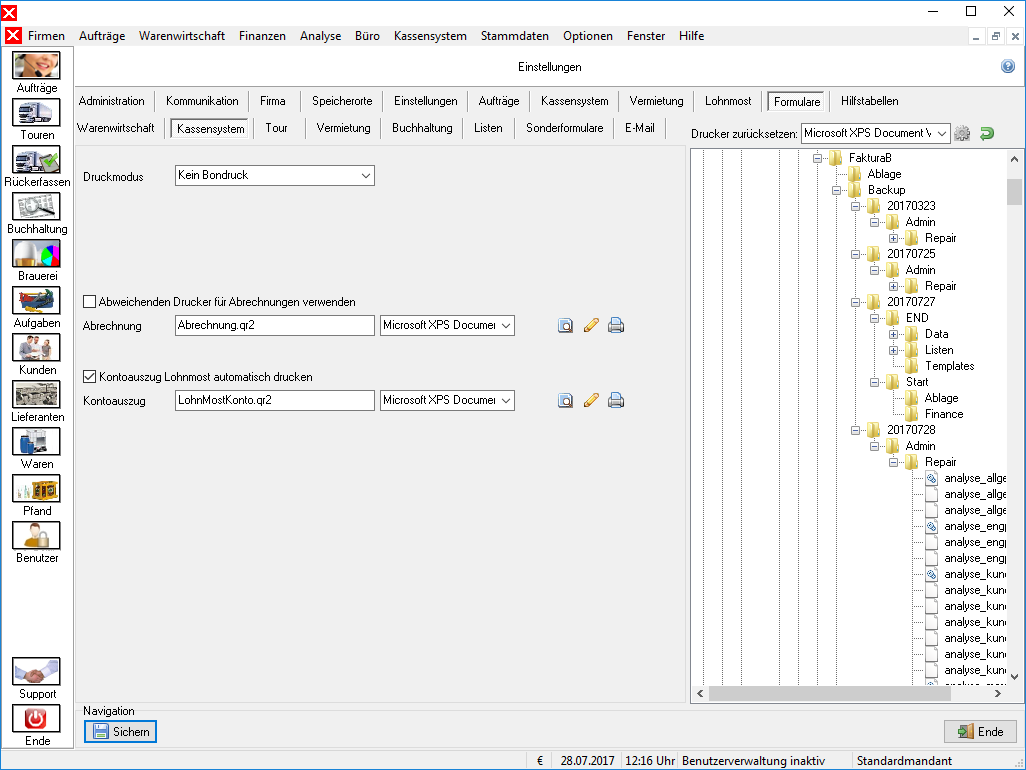
Task: Click the tree horizontal scrollbar right arrow
Action: coord(998,693)
